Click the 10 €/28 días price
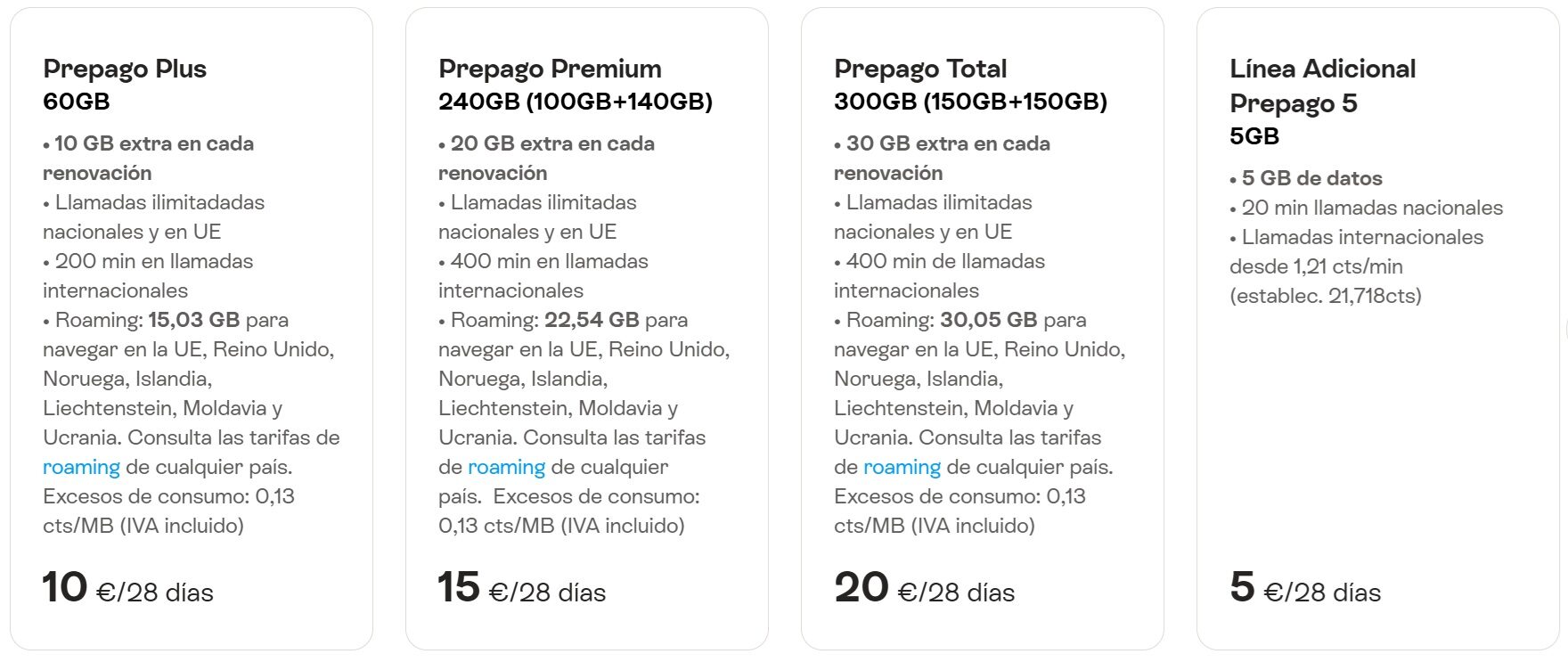 click(128, 588)
